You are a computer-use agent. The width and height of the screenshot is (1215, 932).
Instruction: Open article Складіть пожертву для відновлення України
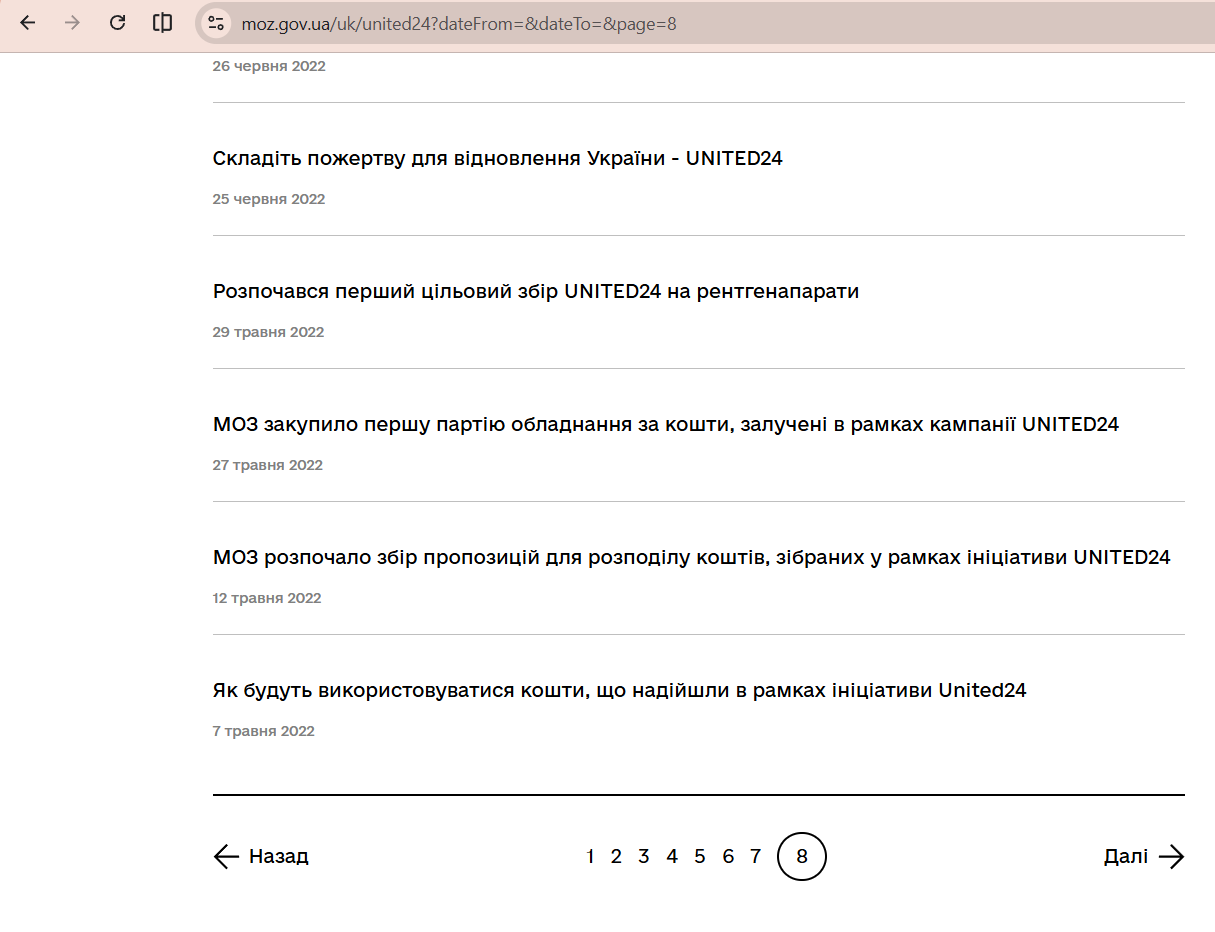pos(497,158)
